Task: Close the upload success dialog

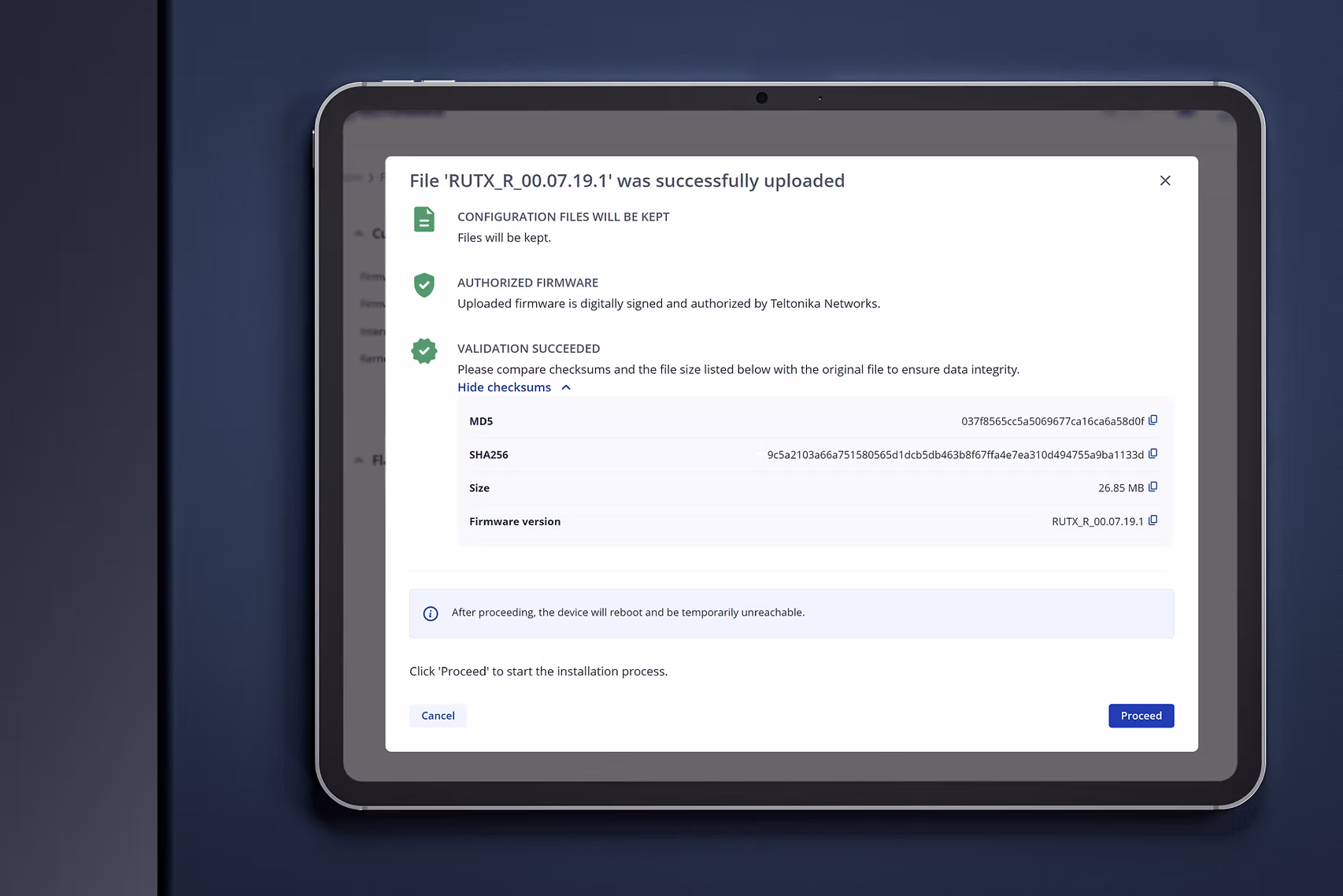Action: tap(1165, 180)
